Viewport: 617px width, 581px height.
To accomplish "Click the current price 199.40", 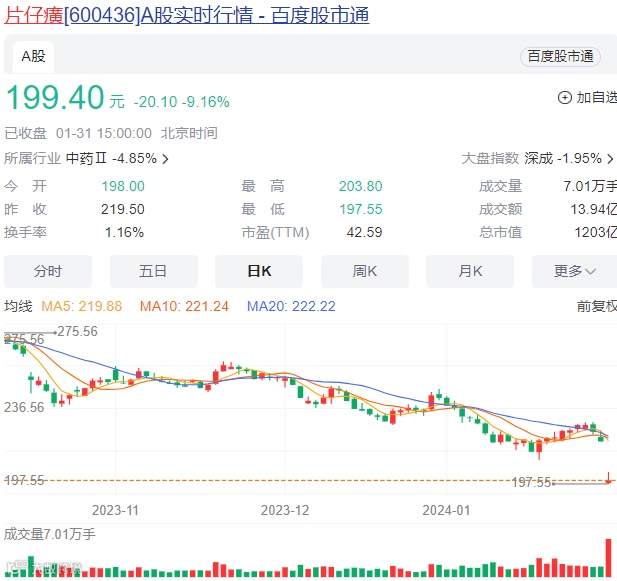I will tap(55, 98).
